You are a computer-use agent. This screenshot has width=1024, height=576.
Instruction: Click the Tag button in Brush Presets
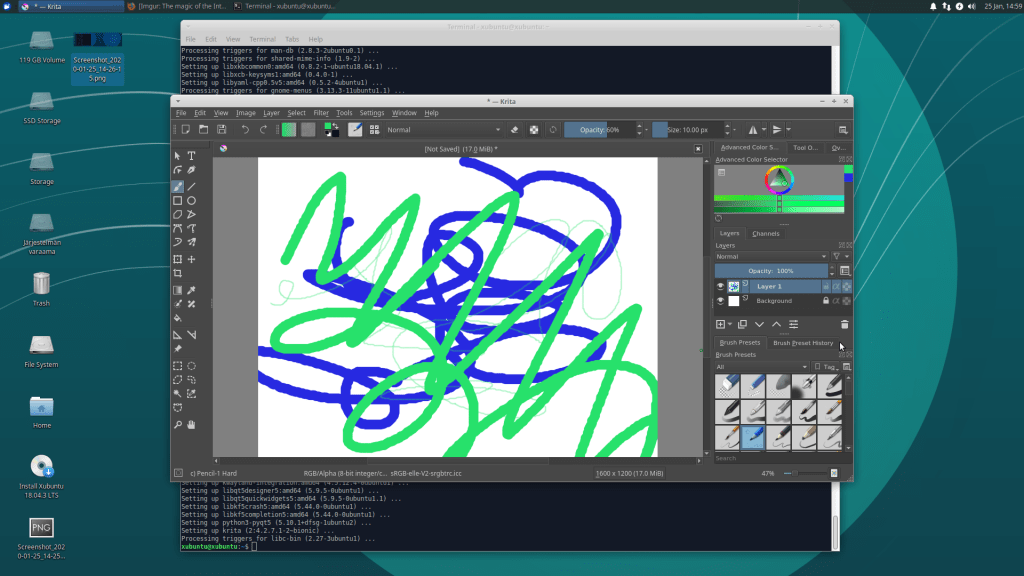click(828, 367)
